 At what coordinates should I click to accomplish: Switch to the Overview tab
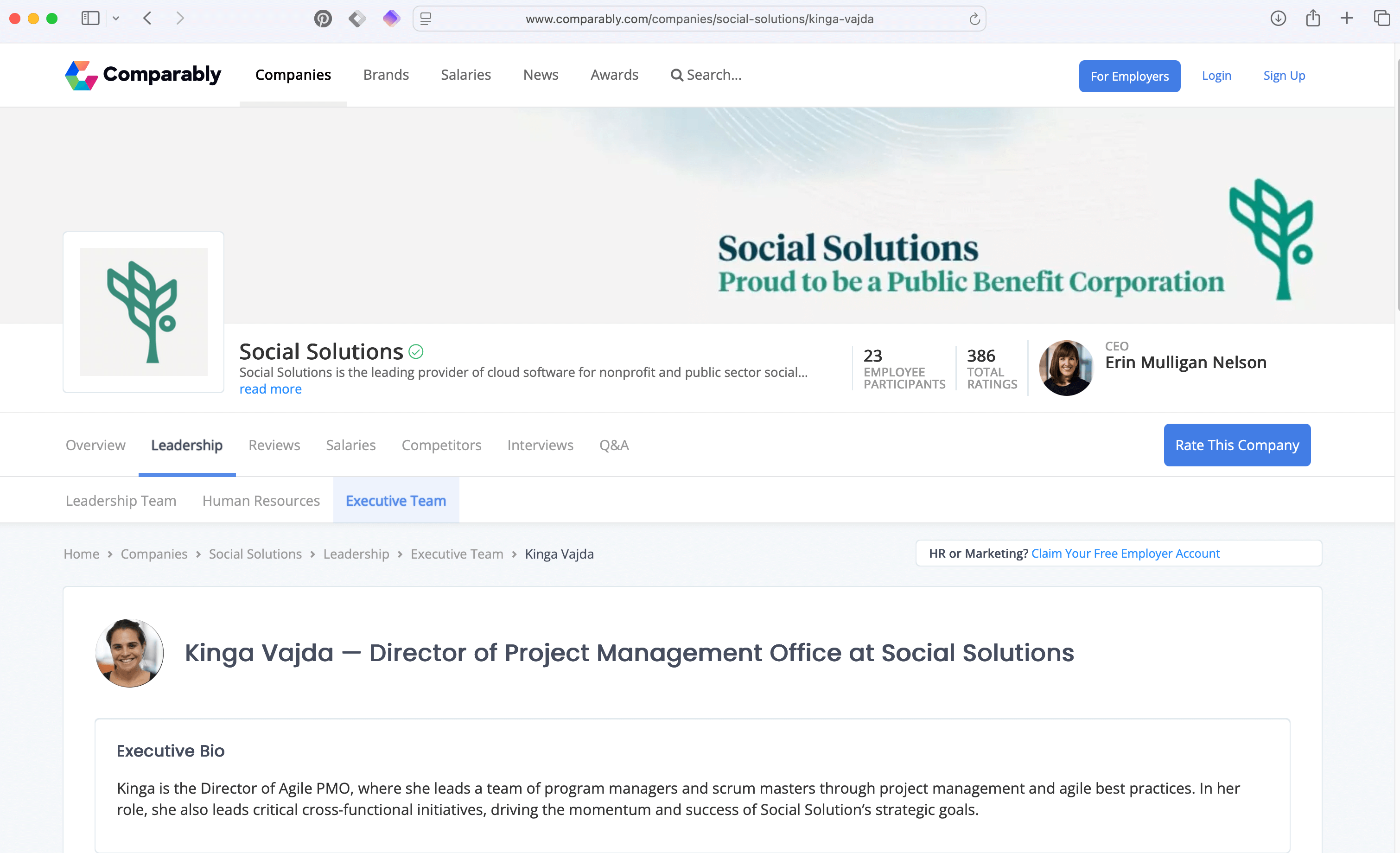click(x=95, y=445)
